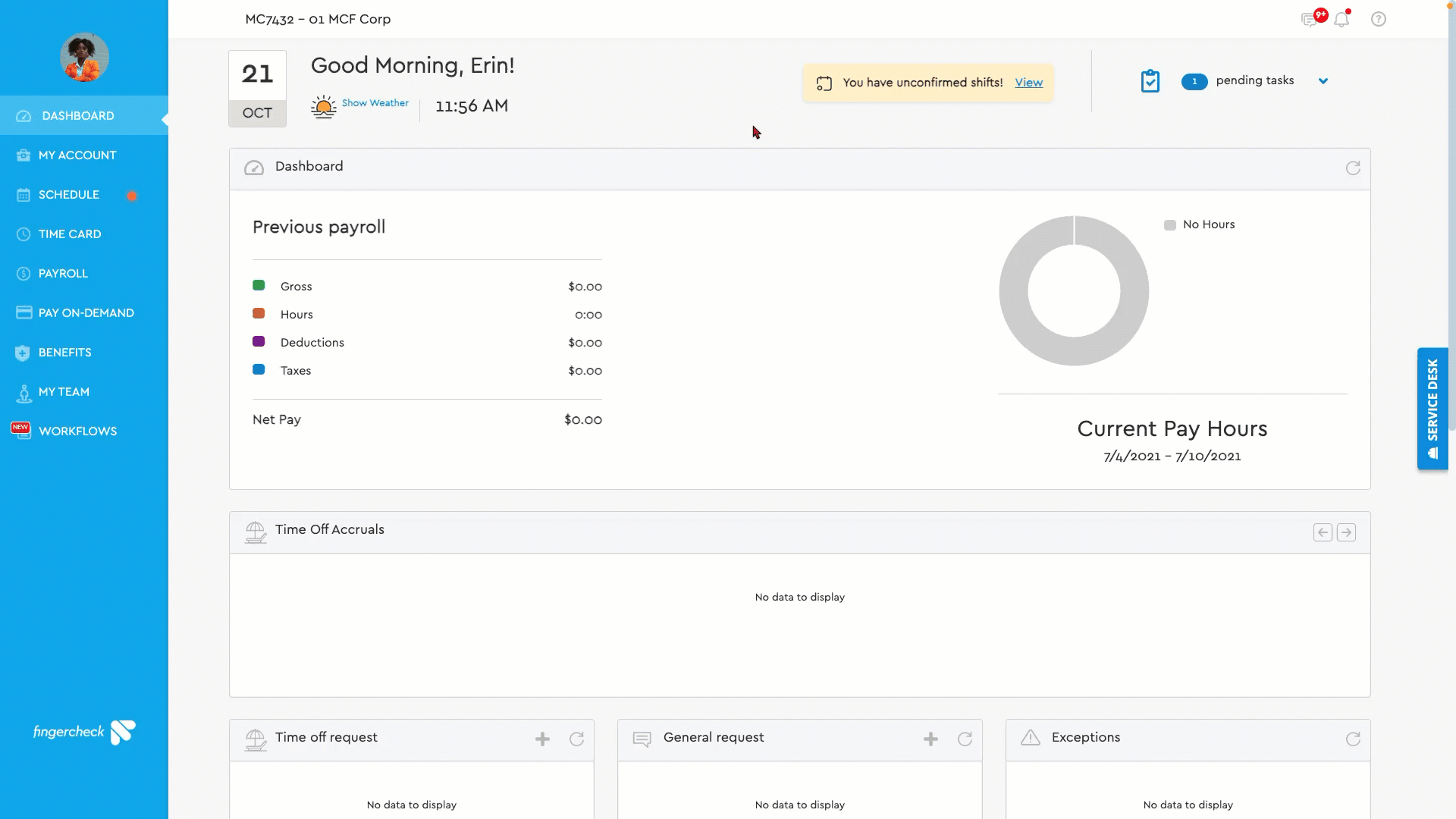The image size is (1456, 819).
Task: Add a new general request
Action: pyautogui.click(x=930, y=739)
